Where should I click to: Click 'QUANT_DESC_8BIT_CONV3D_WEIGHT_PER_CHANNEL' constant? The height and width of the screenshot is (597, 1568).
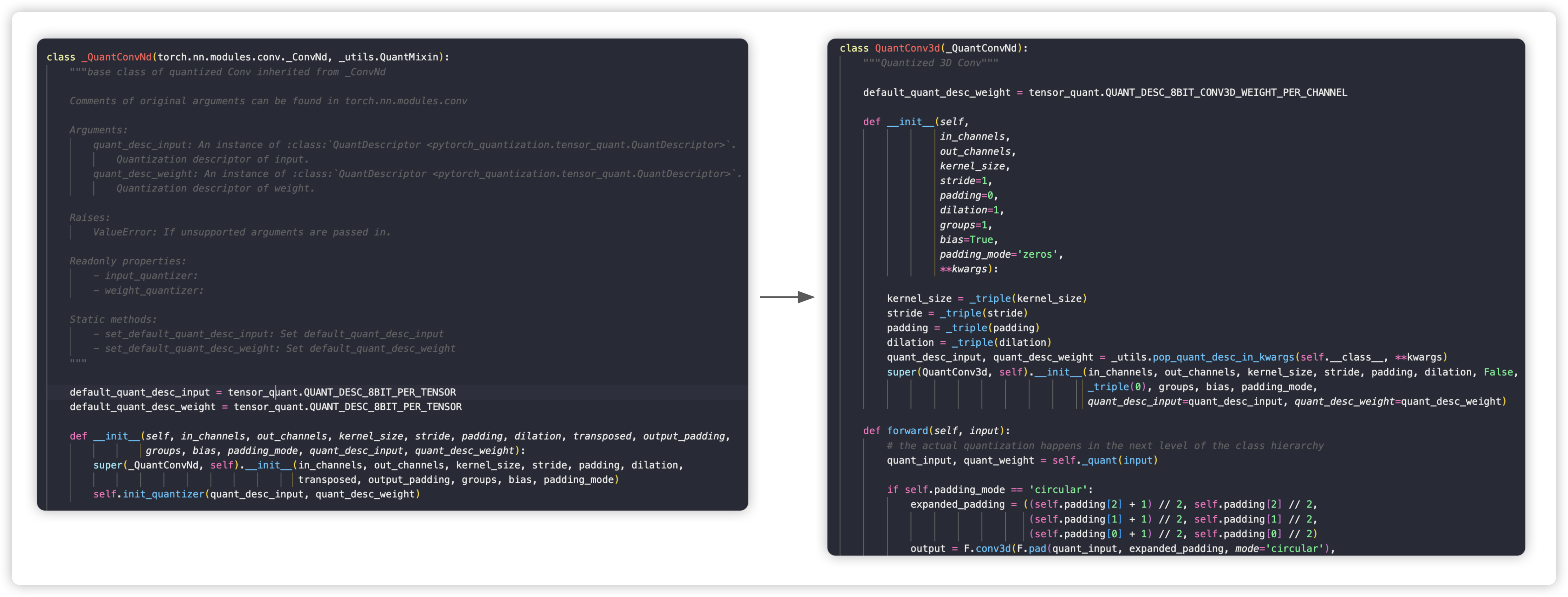coord(1226,93)
